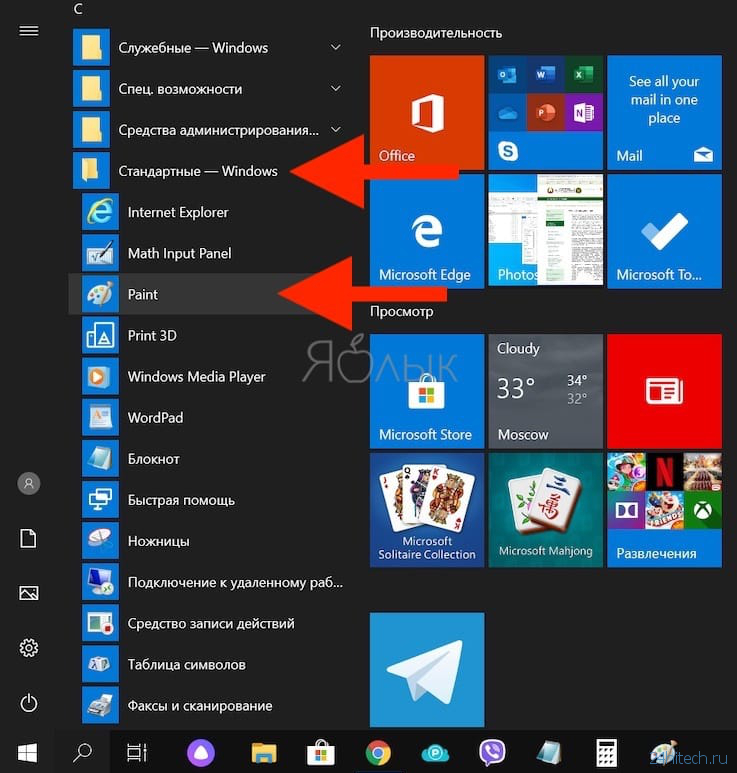Open the user account button
Image resolution: width=737 pixels, height=773 pixels.
tap(29, 483)
